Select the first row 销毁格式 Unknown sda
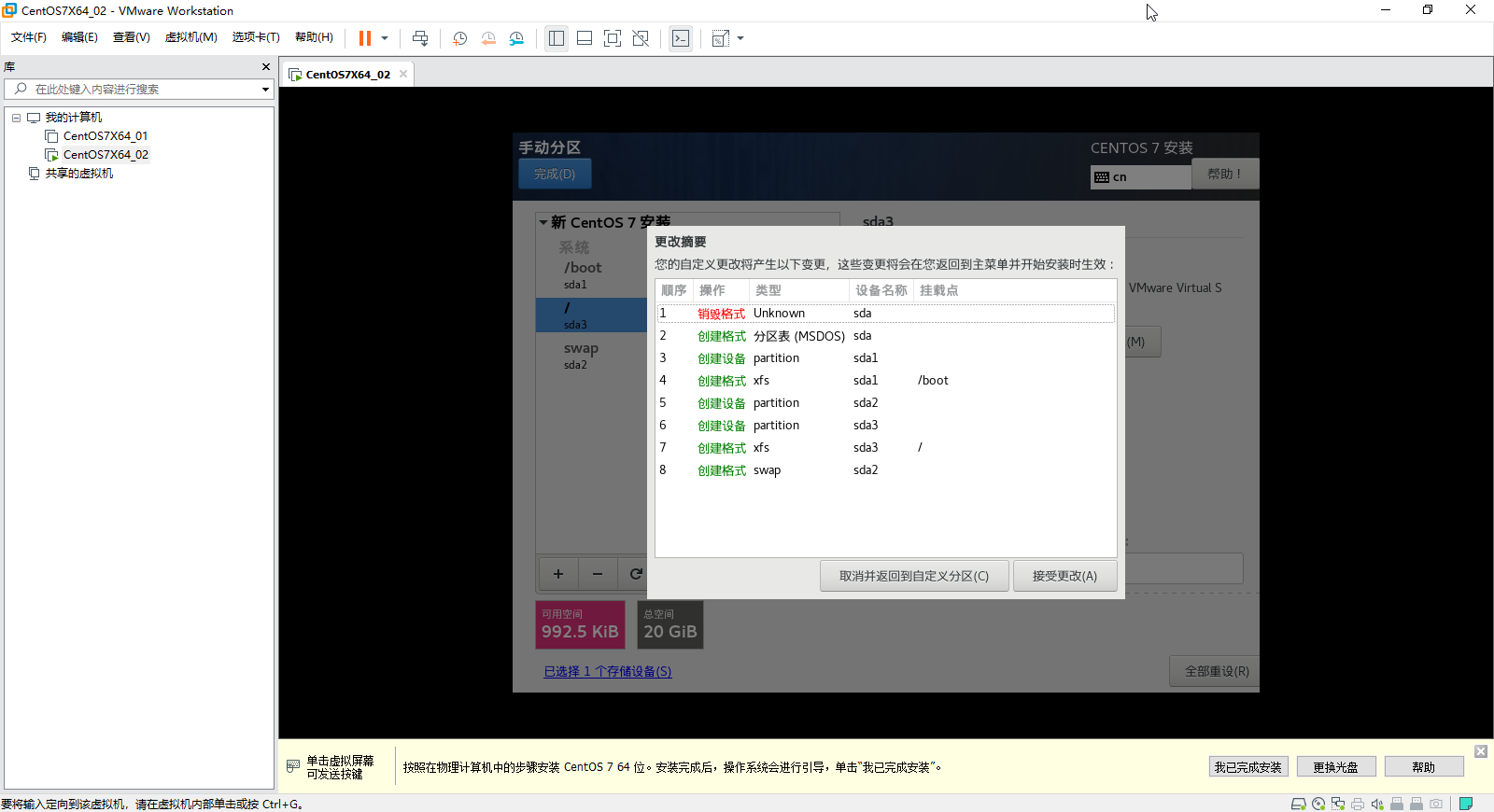Image resolution: width=1494 pixels, height=812 pixels. pyautogui.click(x=885, y=314)
